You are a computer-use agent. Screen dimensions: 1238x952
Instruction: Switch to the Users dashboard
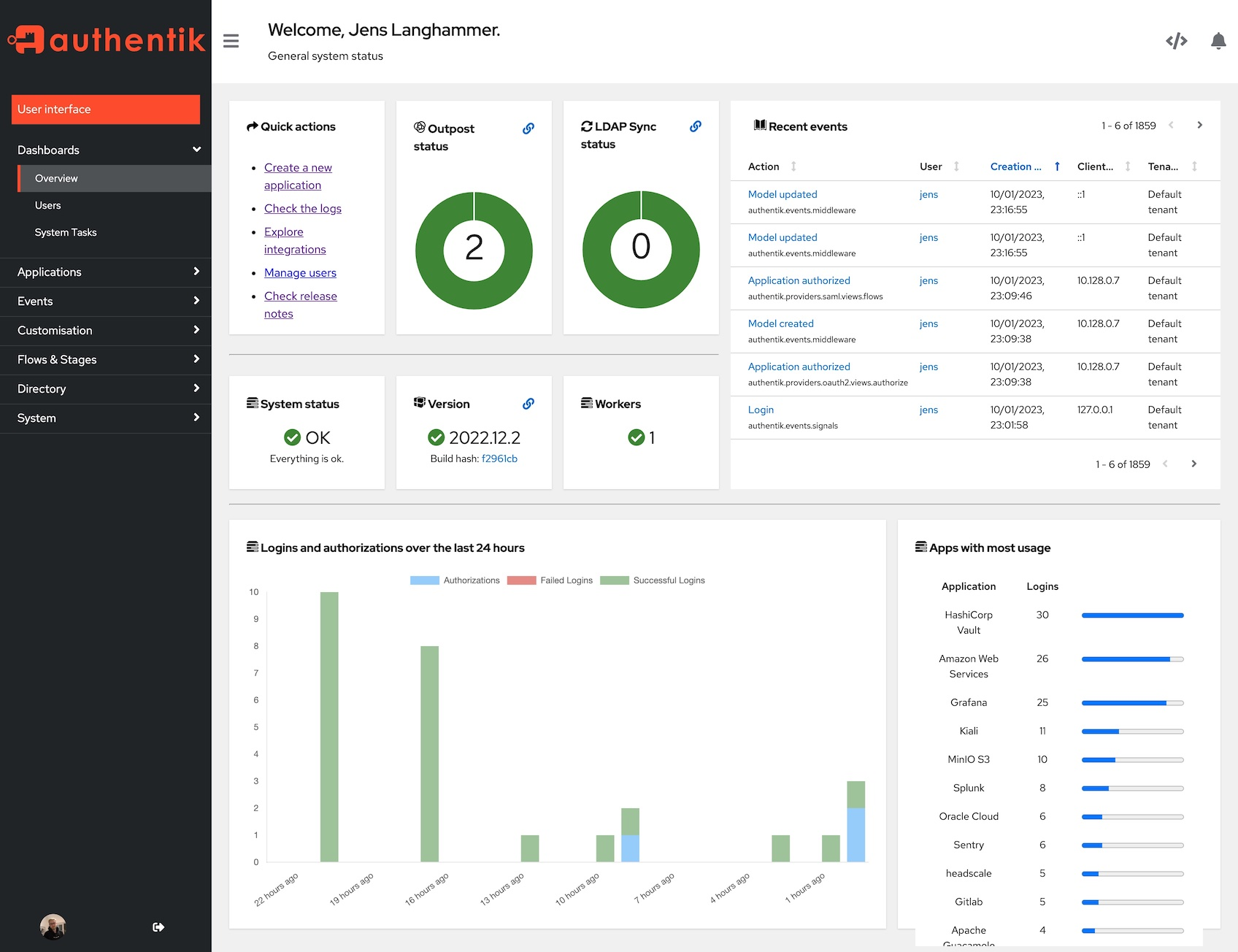tap(48, 205)
